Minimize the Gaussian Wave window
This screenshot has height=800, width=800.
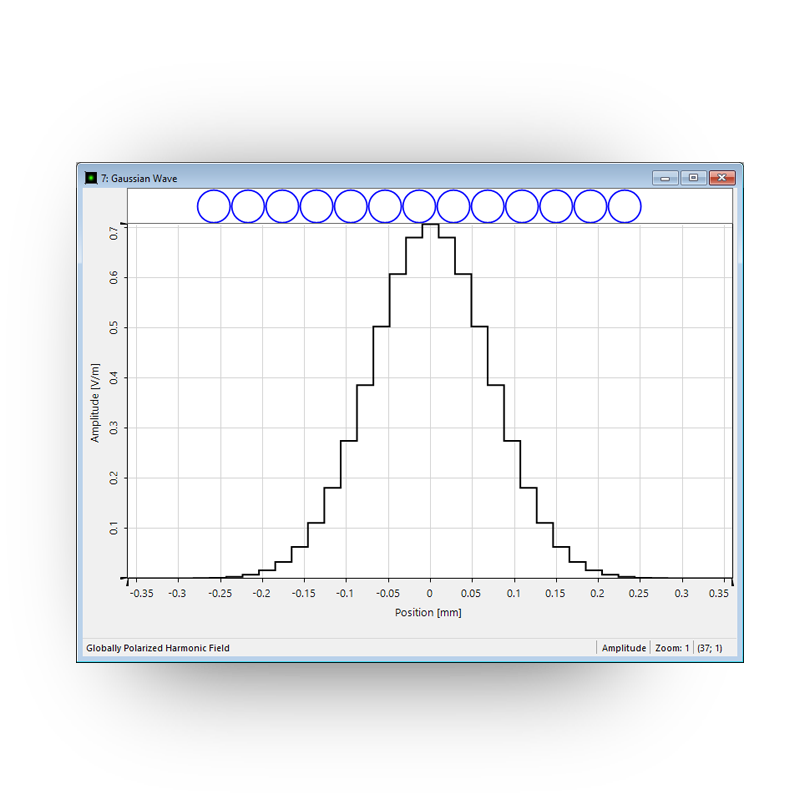tap(665, 178)
